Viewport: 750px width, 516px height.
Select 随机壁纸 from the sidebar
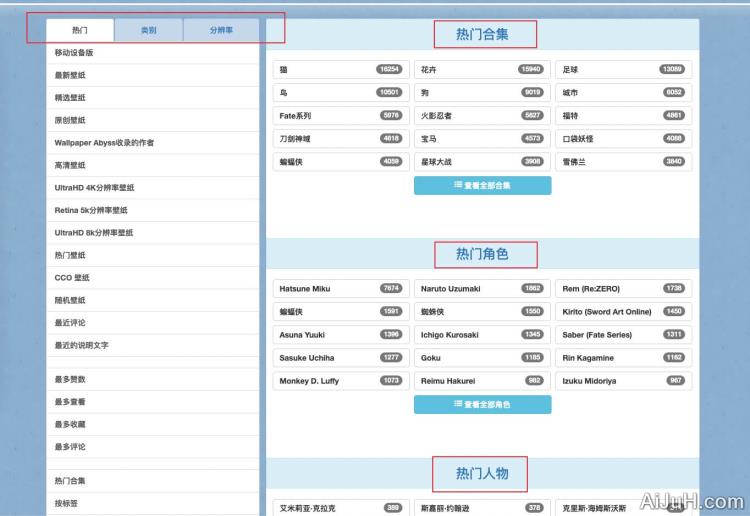tap(70, 300)
